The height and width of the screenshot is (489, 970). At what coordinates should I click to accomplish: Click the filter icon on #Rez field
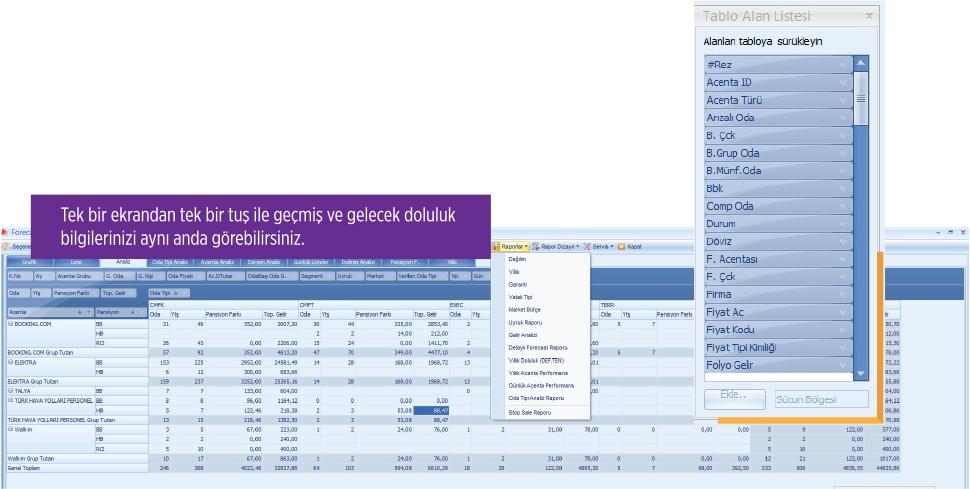pos(844,64)
